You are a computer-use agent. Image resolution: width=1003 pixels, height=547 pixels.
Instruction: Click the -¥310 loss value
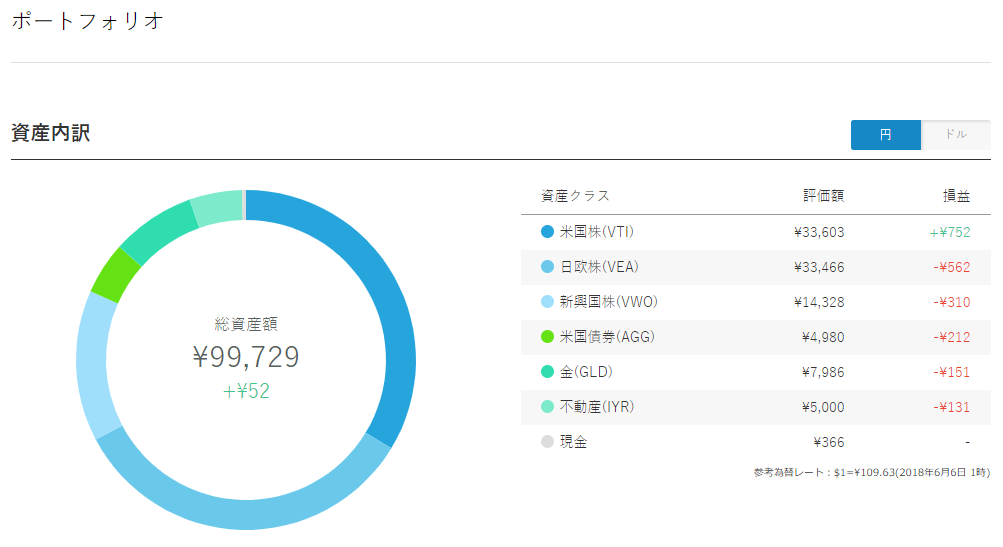tap(952, 302)
